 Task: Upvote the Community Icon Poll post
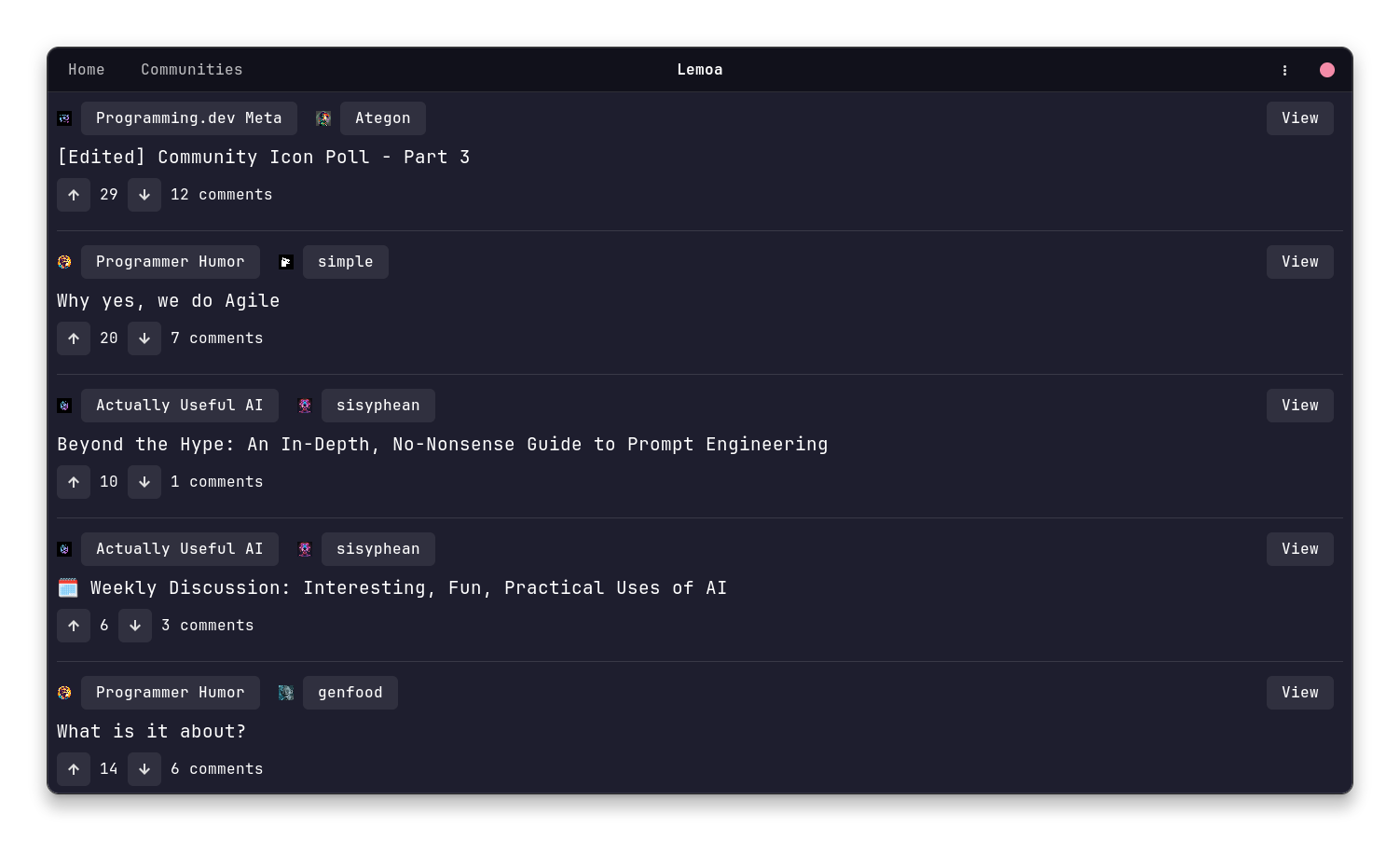pos(74,195)
